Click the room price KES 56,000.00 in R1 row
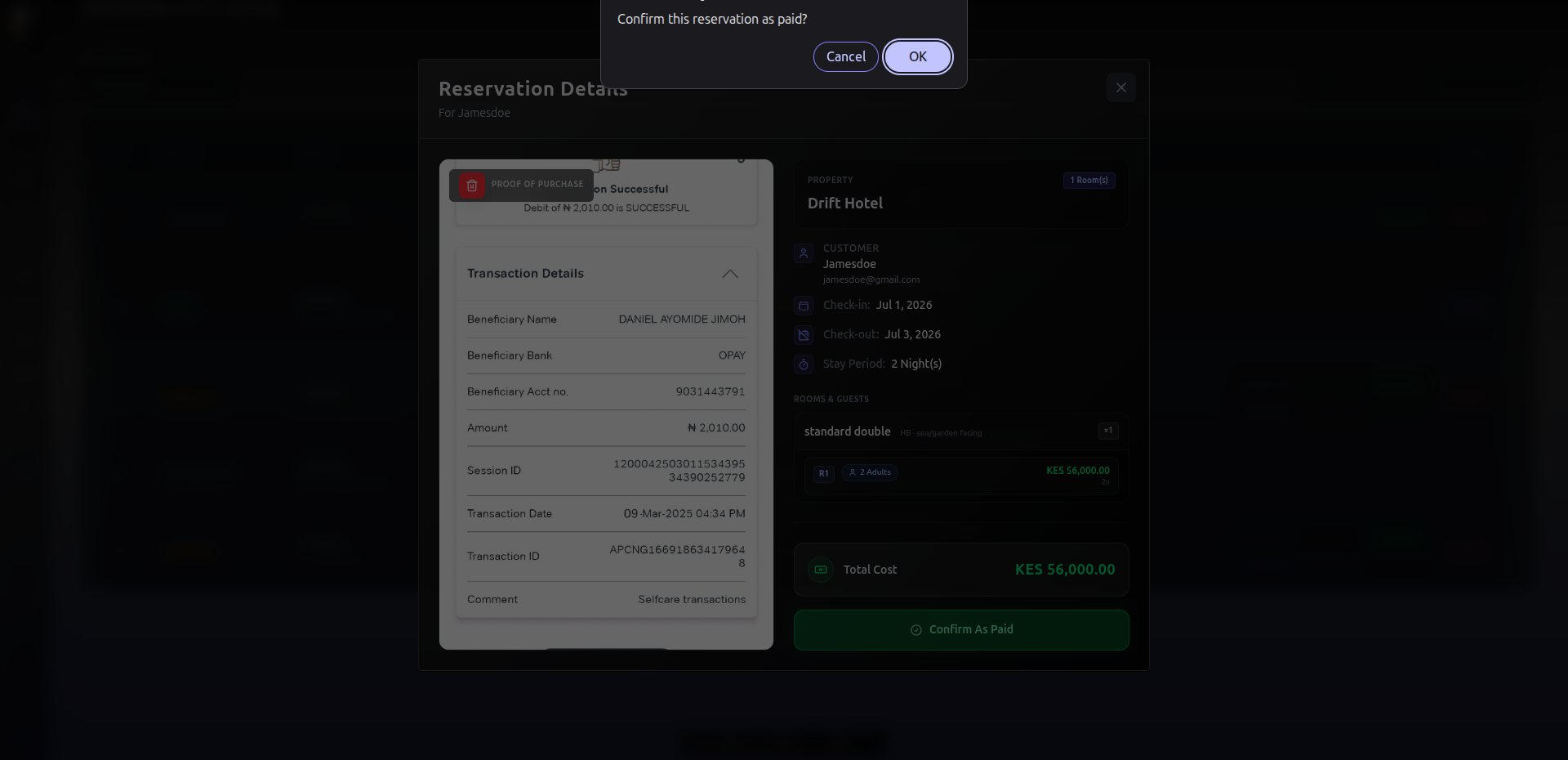This screenshot has height=760, width=1568. pos(1078,471)
